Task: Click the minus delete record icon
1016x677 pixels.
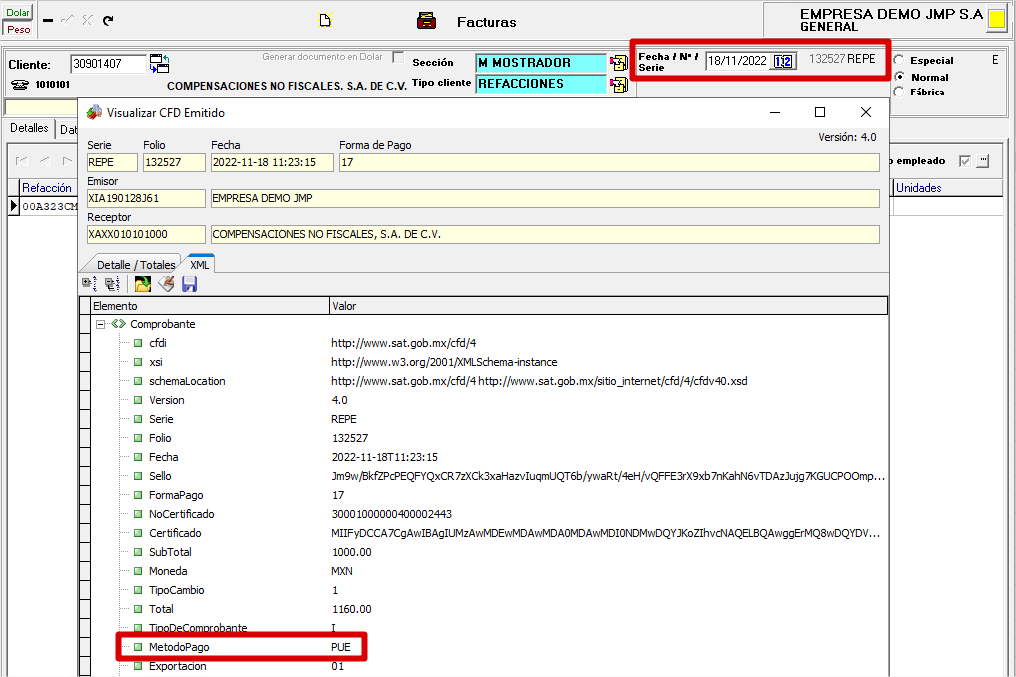Action: point(48,20)
